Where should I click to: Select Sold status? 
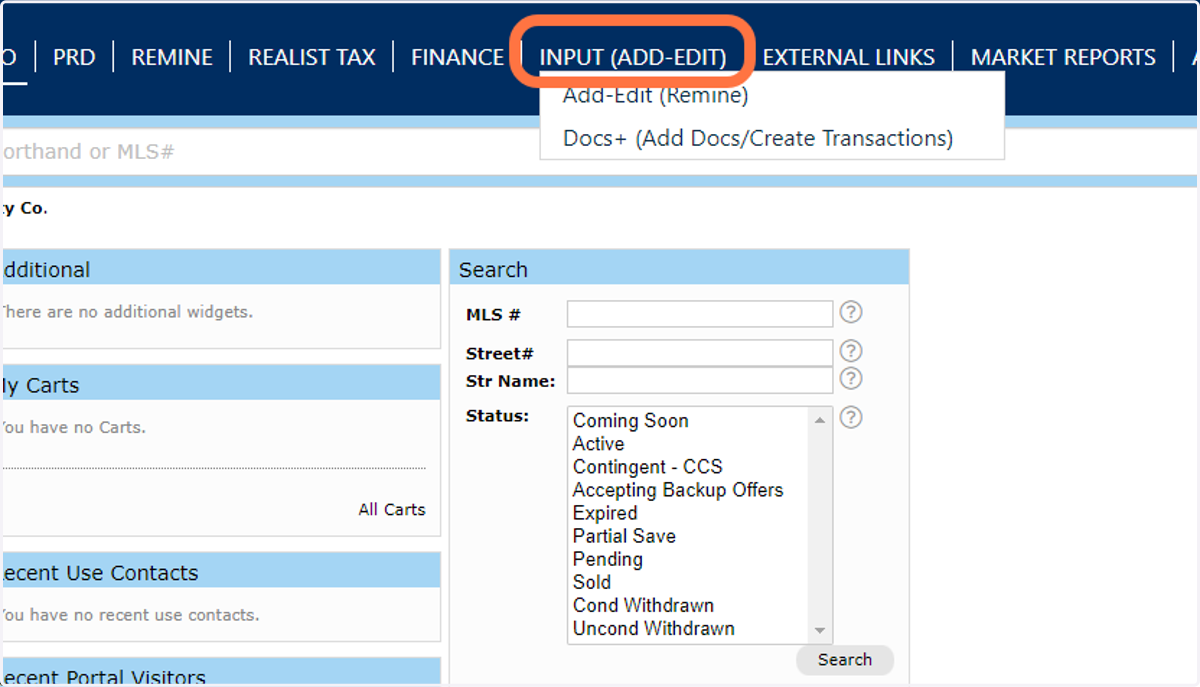coord(592,582)
